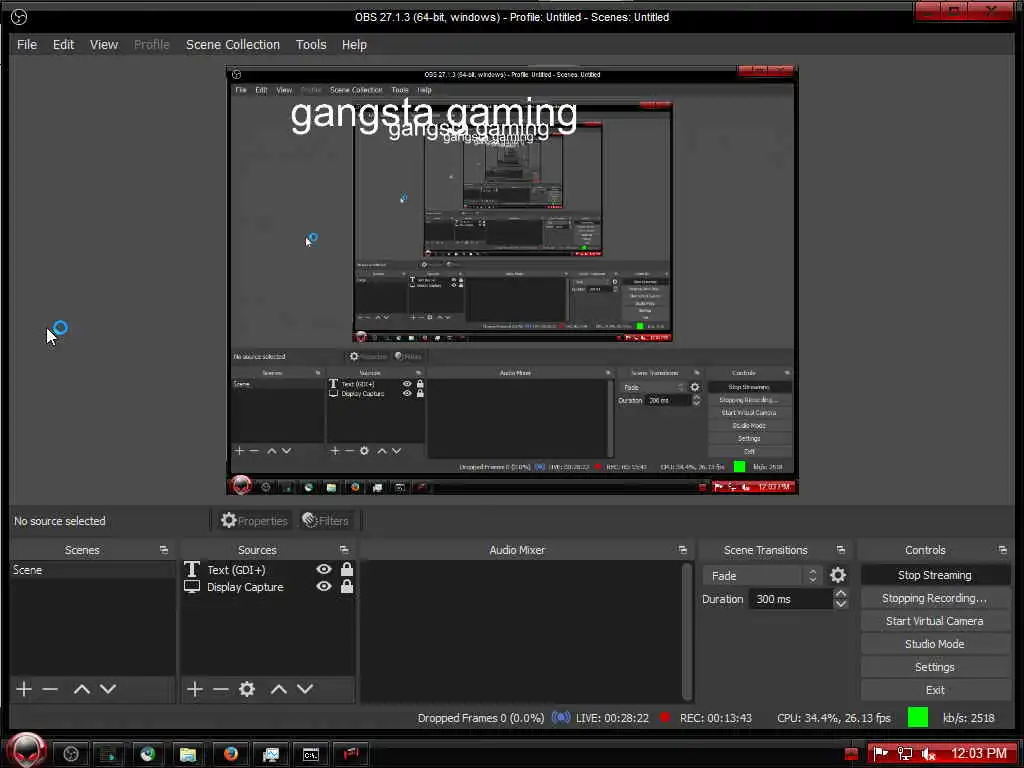The image size is (1024, 768).
Task: Hide the Text (GDI+) source
Action: click(324, 569)
